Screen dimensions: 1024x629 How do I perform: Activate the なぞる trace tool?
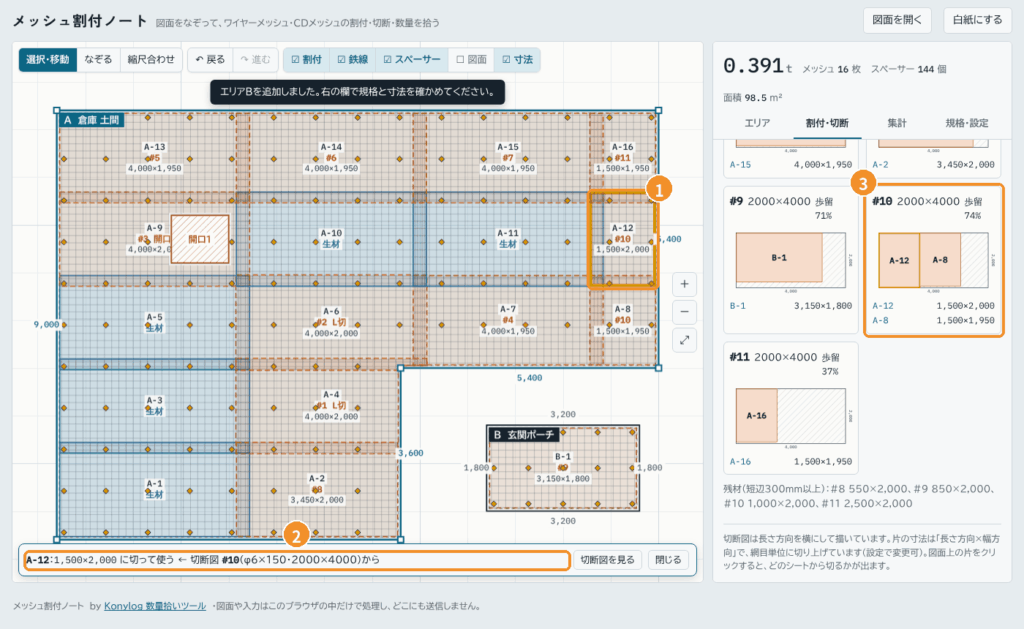click(98, 59)
